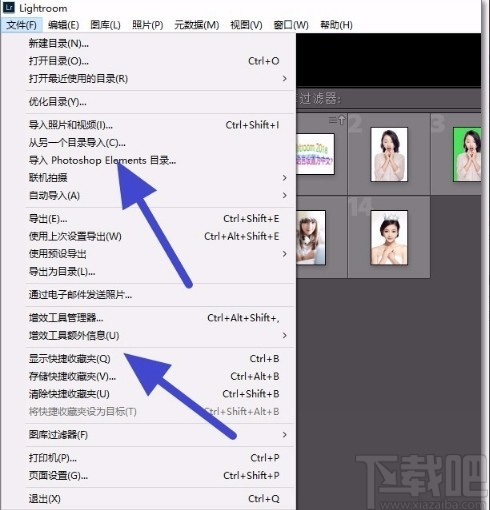This screenshot has width=490, height=510.
Task: Open the 帮助(H) menu
Action: (336, 25)
